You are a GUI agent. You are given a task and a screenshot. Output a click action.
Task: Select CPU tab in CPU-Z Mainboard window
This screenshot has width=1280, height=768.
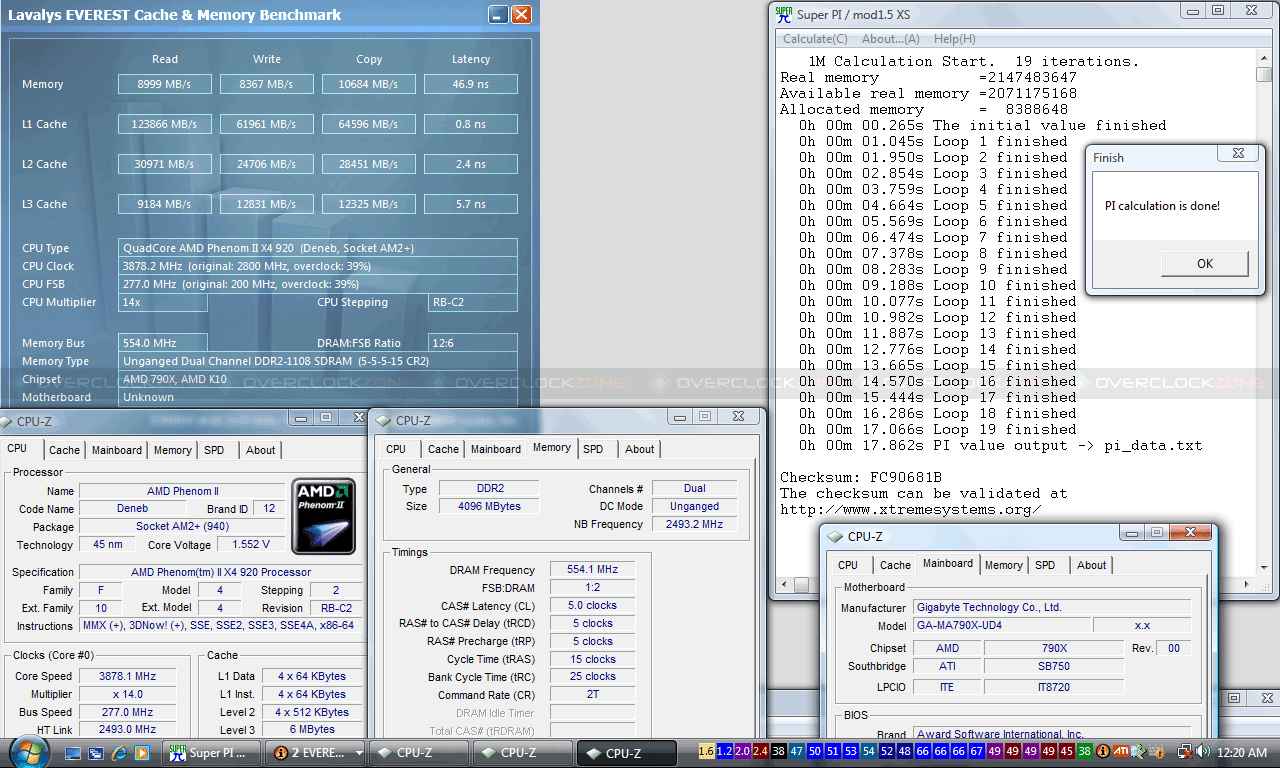coord(848,565)
